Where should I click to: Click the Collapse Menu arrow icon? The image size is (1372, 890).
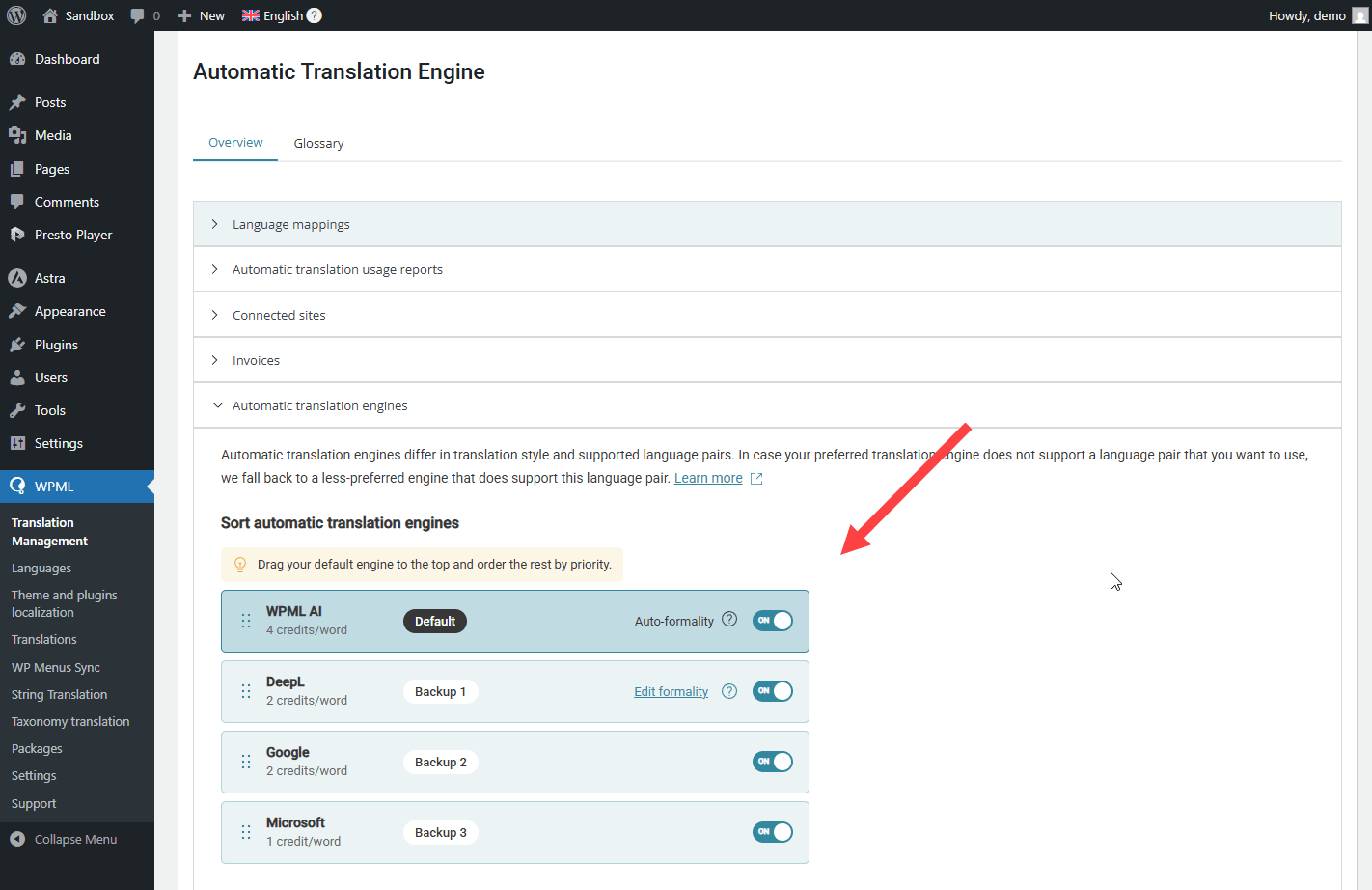(17, 839)
